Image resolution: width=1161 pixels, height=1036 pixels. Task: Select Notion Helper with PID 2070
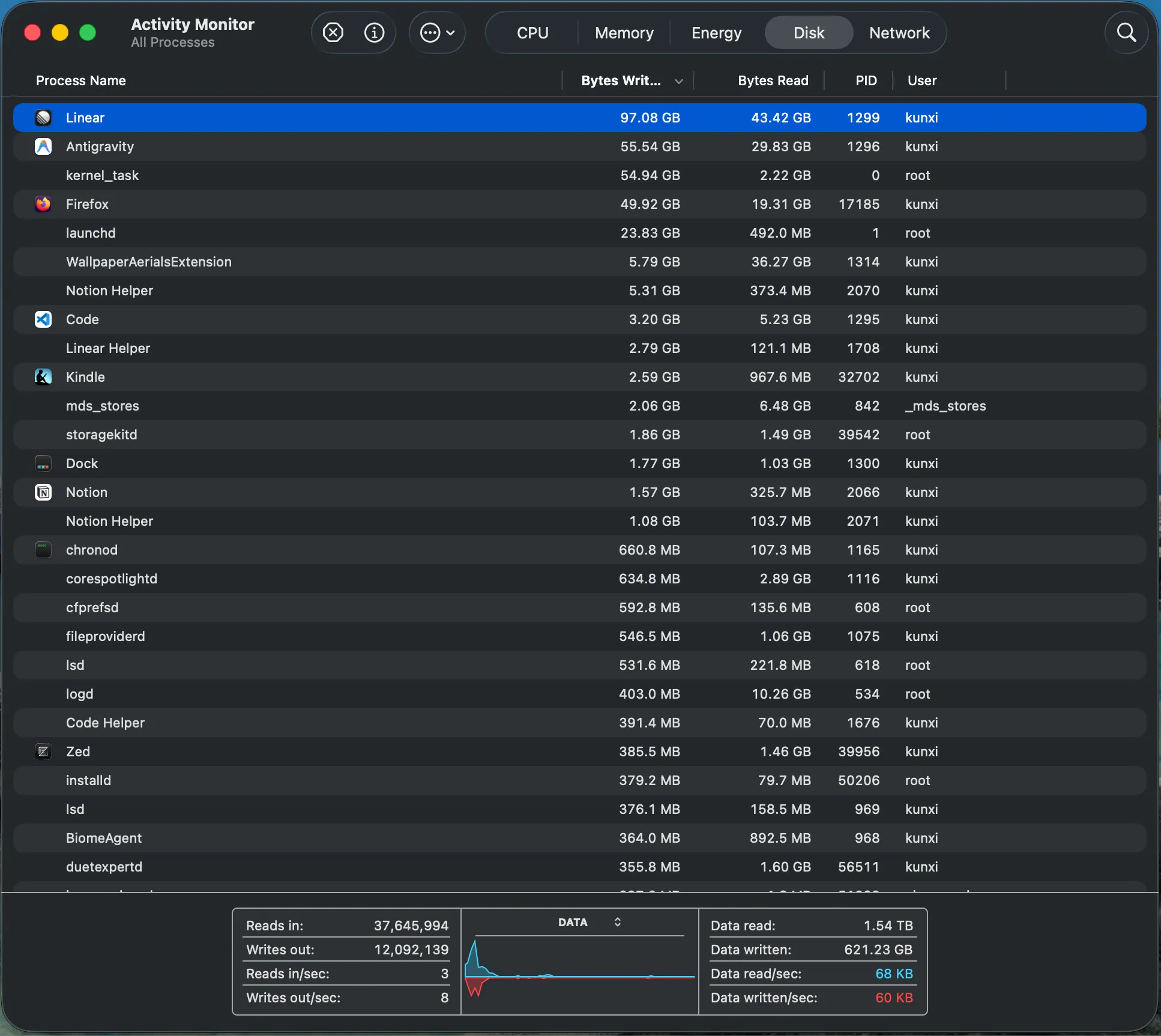point(580,291)
